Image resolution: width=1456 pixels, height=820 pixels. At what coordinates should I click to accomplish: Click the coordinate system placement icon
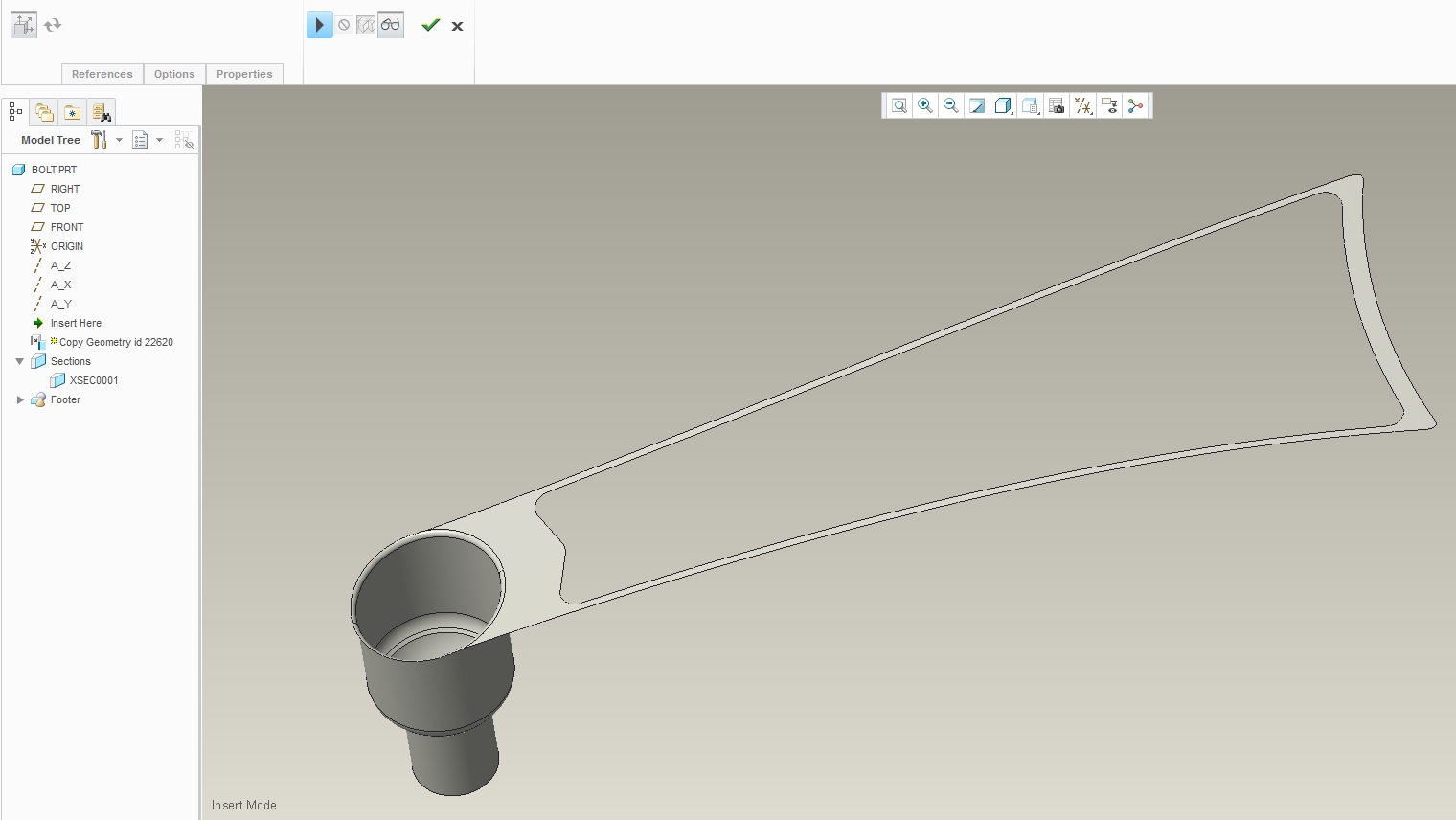coord(23,25)
